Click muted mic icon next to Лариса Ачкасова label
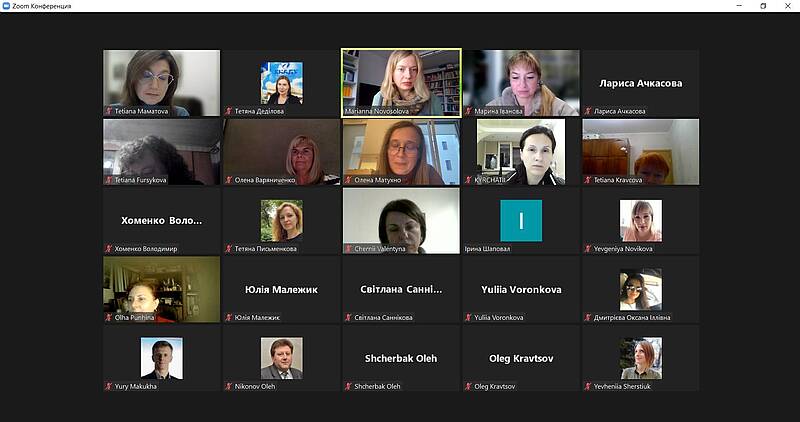The image size is (800, 422). click(588, 111)
